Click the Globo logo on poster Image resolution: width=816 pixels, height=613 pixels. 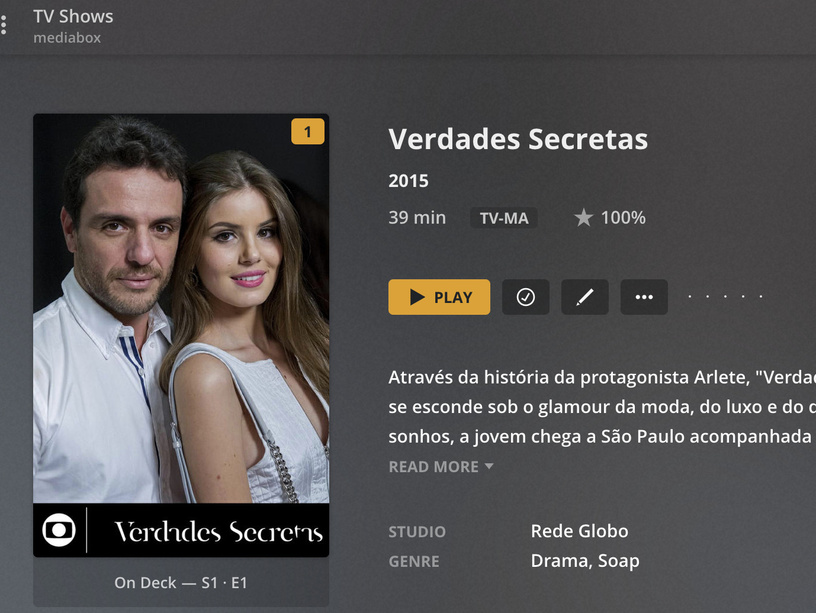pos(59,530)
